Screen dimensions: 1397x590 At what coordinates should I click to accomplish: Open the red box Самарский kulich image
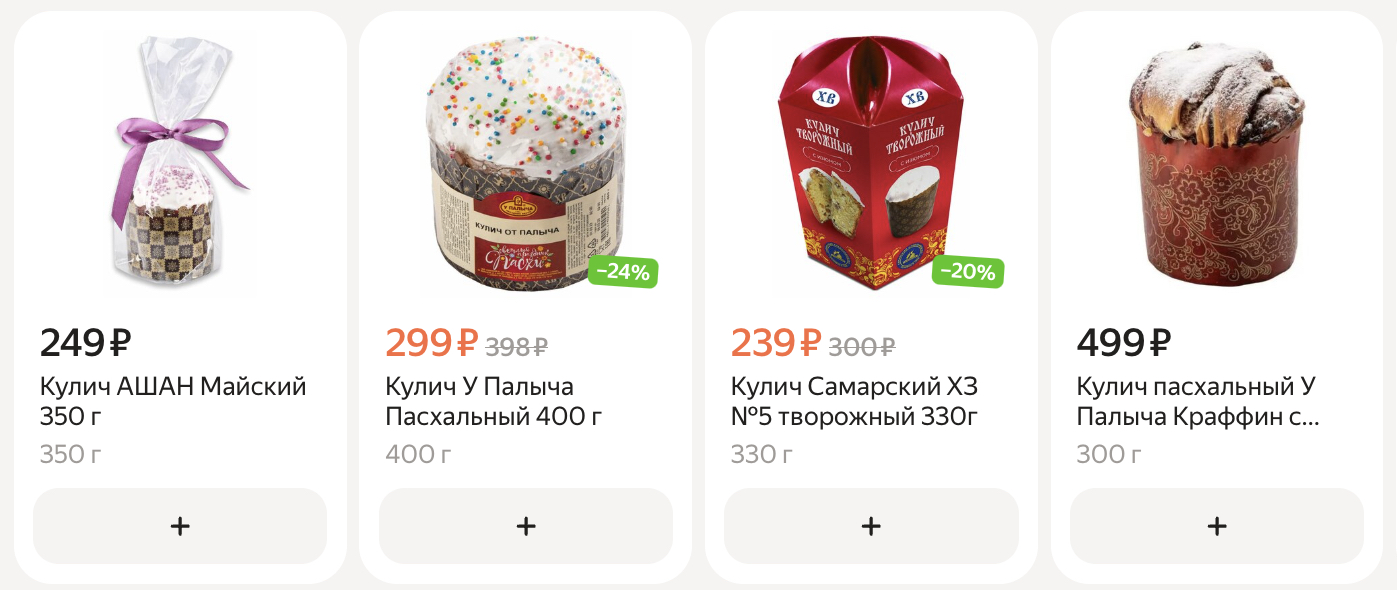pyautogui.click(x=871, y=163)
